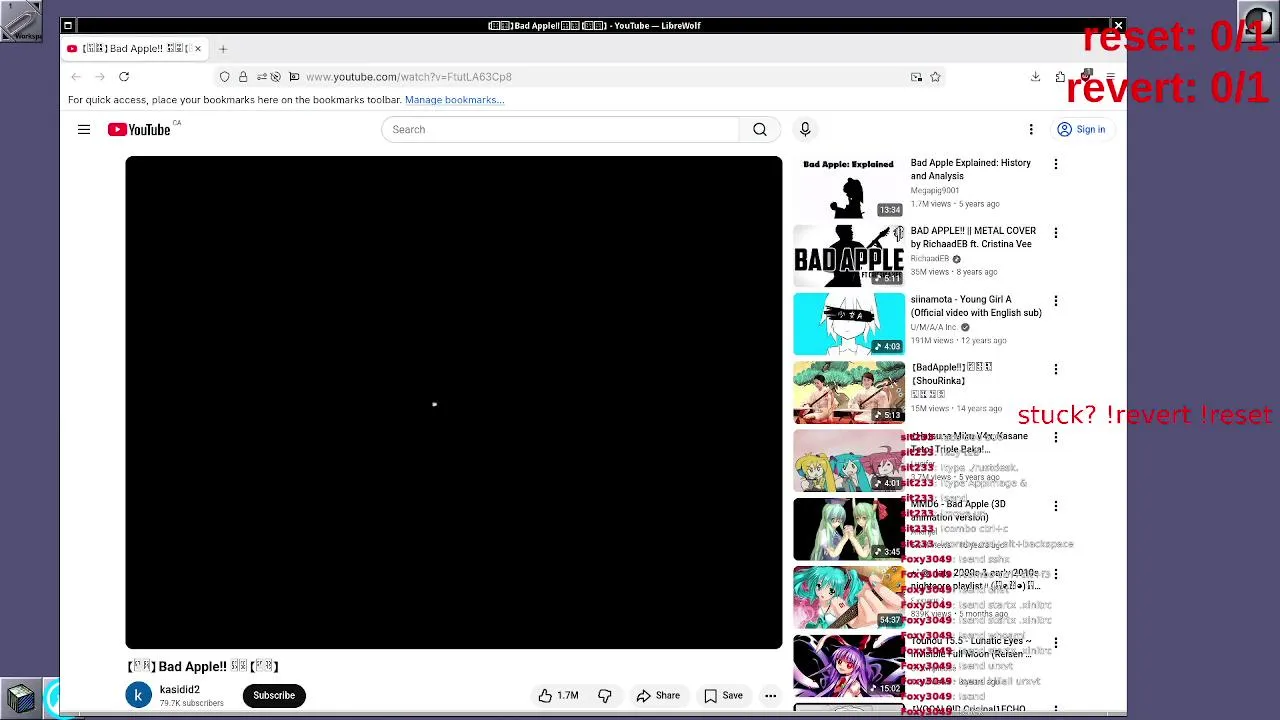Like the video with thumbs-up 1.7M

[558, 695]
